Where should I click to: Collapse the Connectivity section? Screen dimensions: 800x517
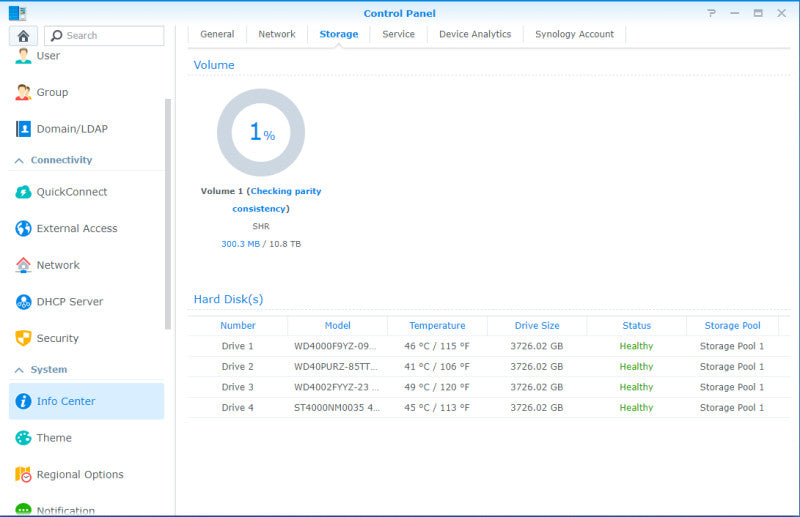click(19, 161)
